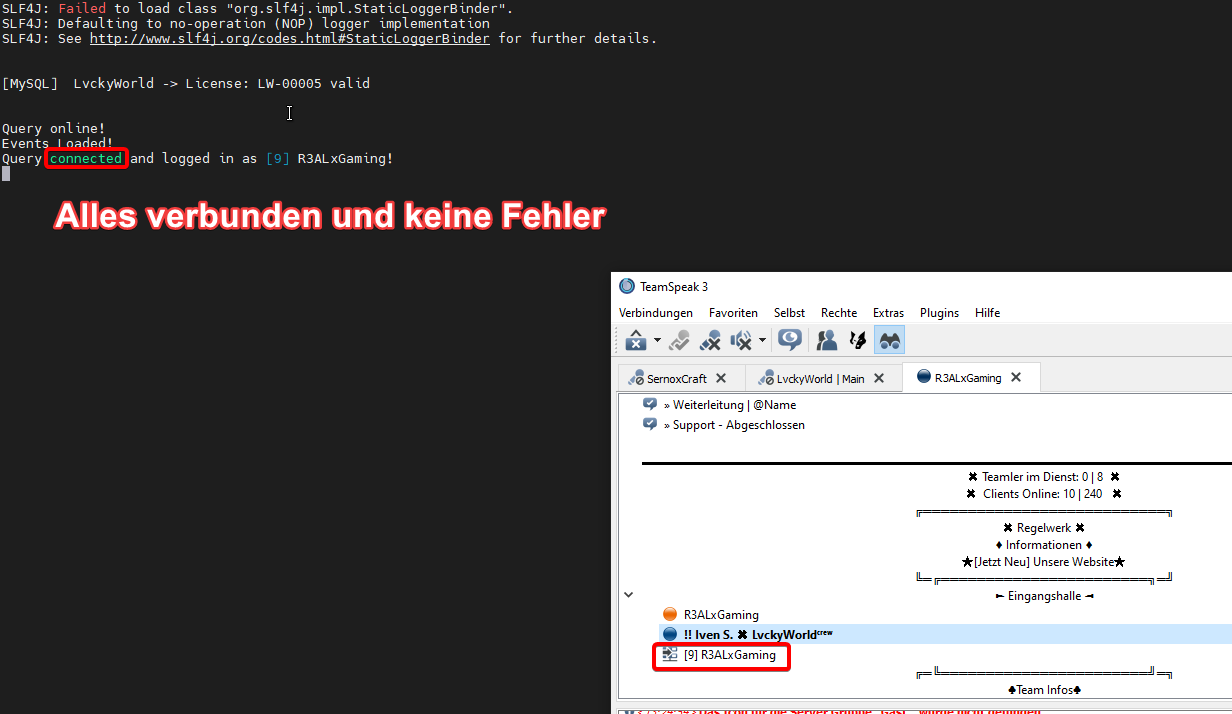Image resolution: width=1232 pixels, height=714 pixels.
Task: Toggle the microphone mute toolbar icon
Action: point(710,341)
